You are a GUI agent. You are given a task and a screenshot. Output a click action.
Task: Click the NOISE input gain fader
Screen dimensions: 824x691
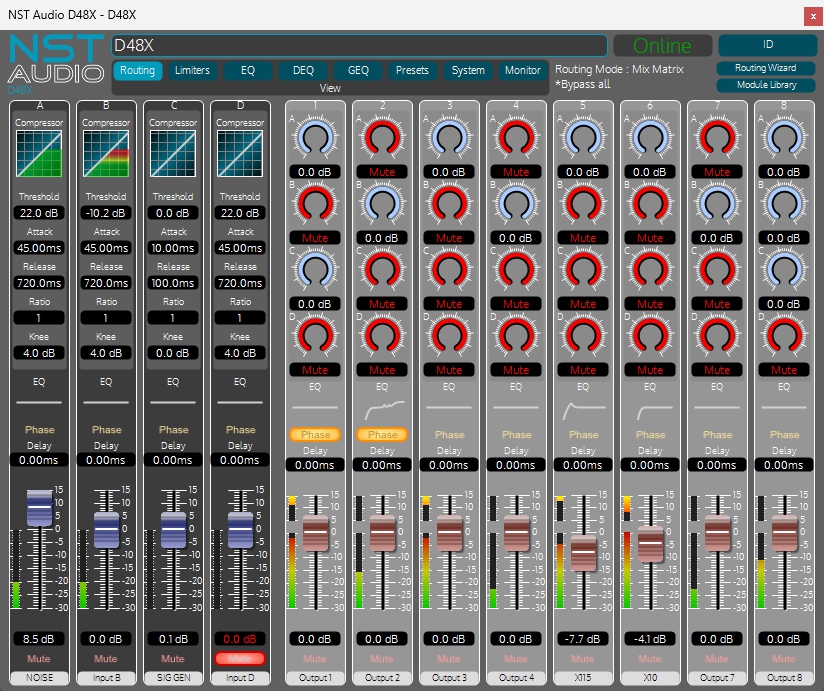pos(39,508)
